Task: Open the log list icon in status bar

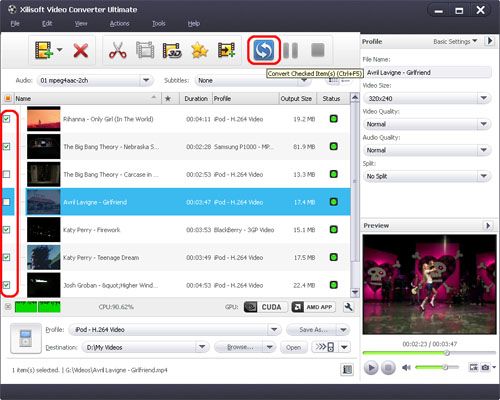Action: [347, 369]
